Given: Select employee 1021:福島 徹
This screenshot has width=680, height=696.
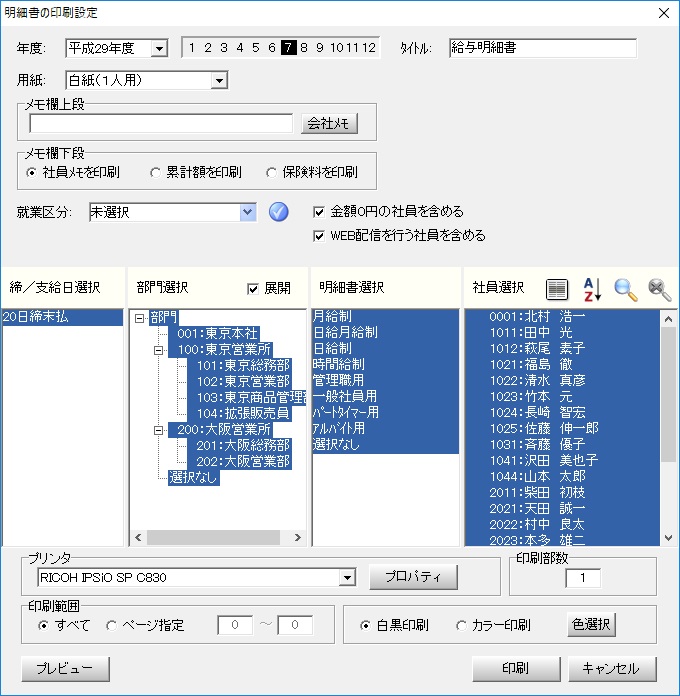Looking at the screenshot, I should pos(562,364).
